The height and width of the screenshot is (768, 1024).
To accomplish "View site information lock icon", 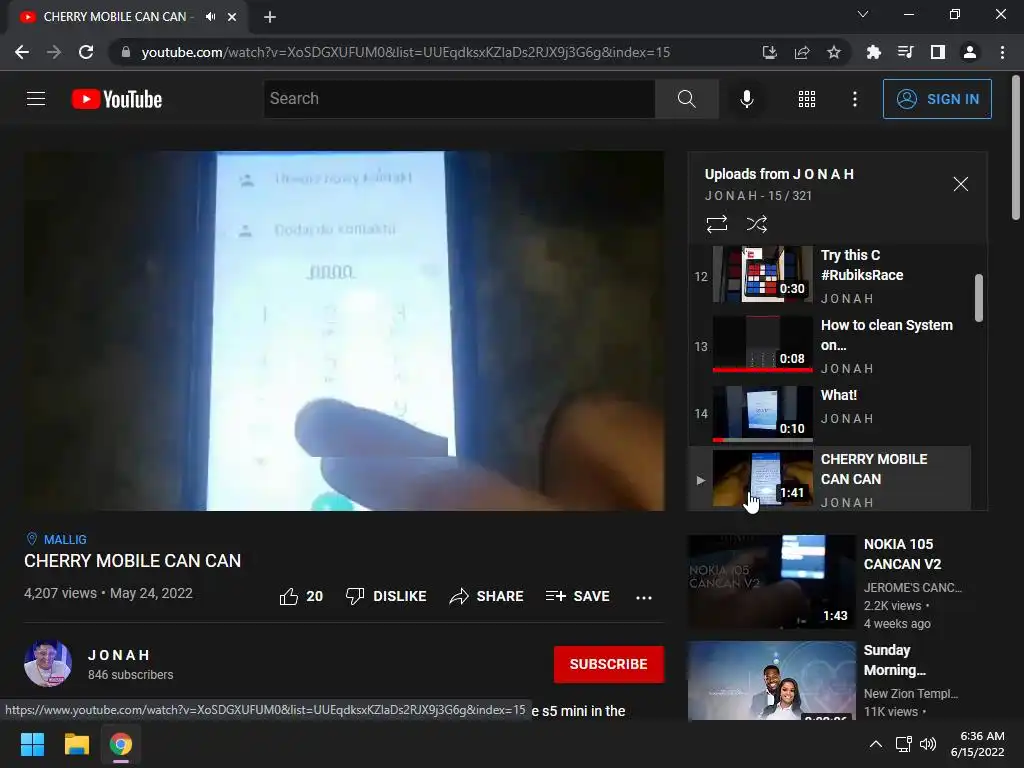I will click(126, 52).
